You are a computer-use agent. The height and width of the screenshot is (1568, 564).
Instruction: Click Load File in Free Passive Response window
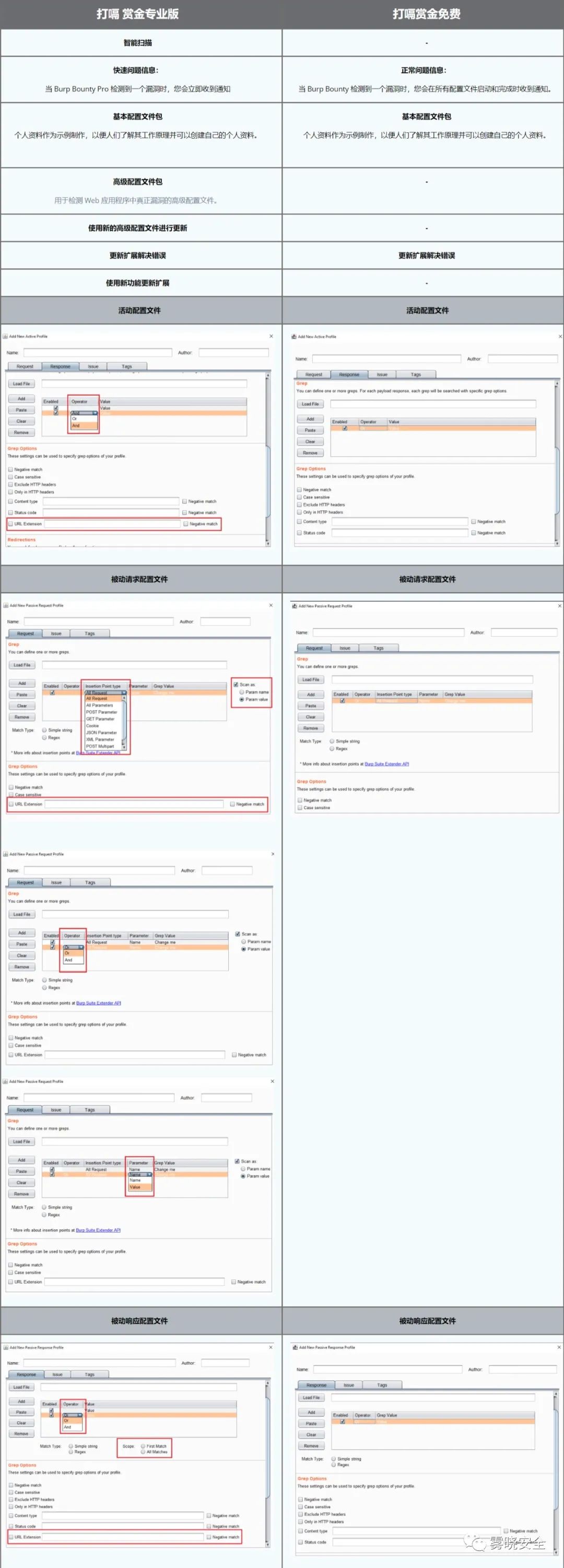(x=312, y=1398)
